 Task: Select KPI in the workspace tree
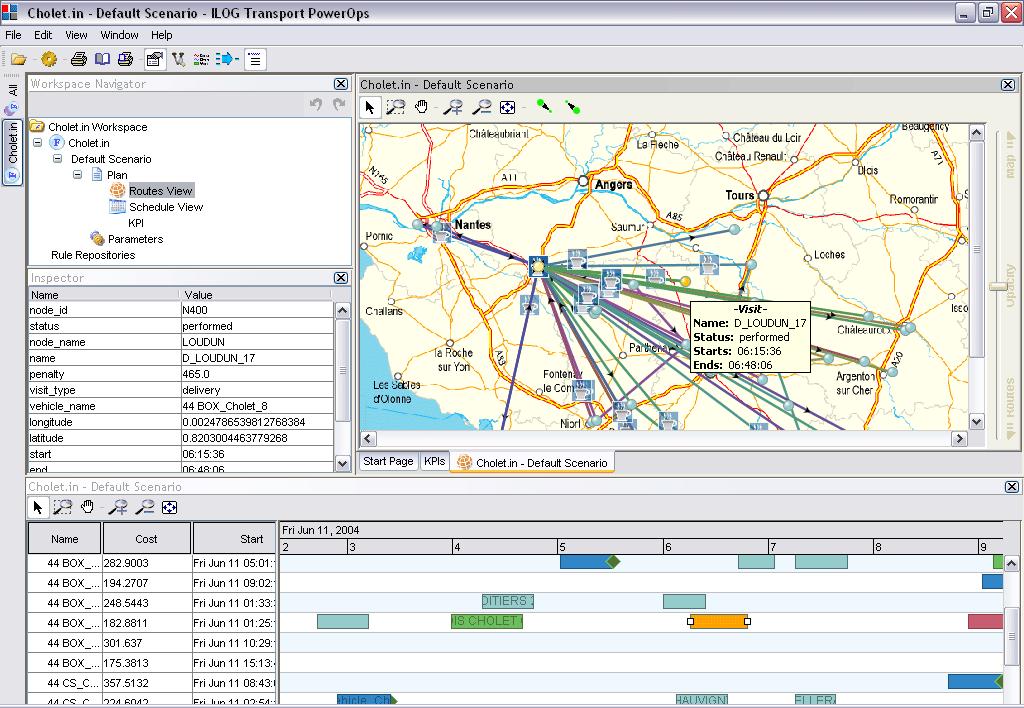click(x=136, y=223)
